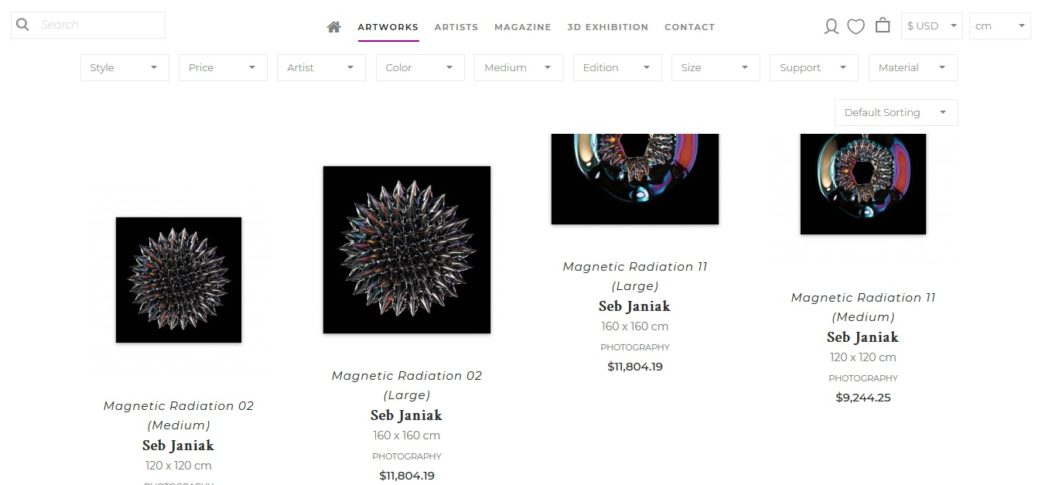Open the wishlist heart icon

[856, 27]
